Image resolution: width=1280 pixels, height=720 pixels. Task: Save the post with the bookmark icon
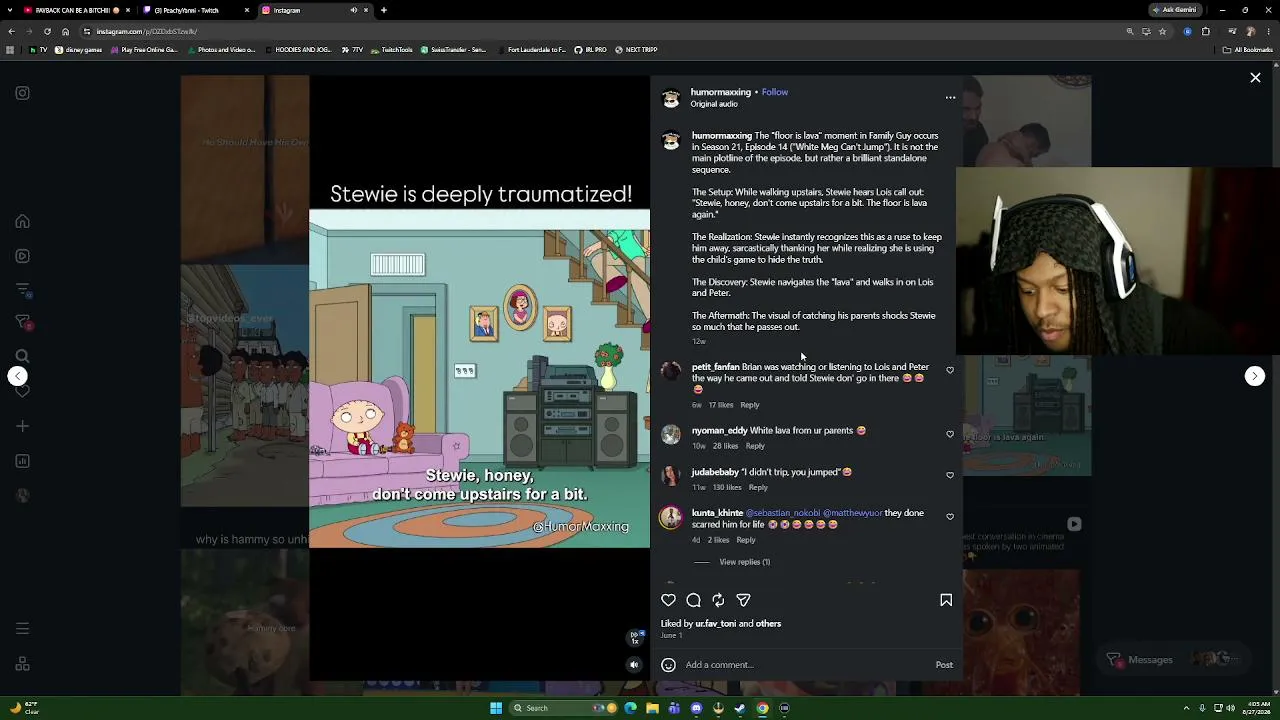[x=946, y=600]
